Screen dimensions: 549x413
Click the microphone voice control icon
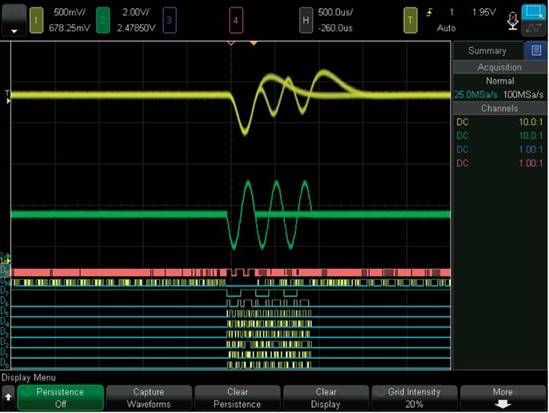click(513, 21)
